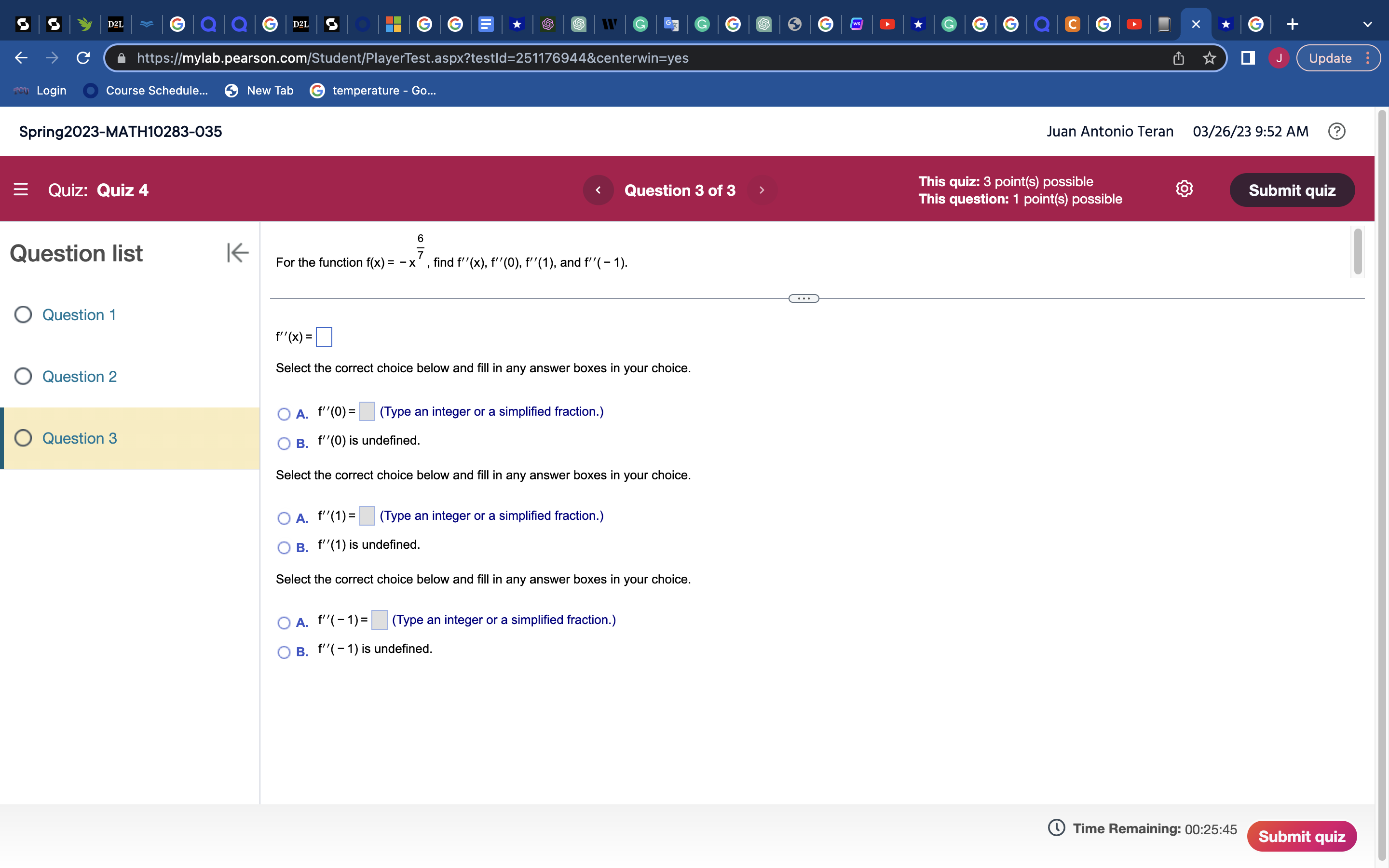The width and height of the screenshot is (1389, 868).
Task: Switch to the D2L browser tab
Action: [x=115, y=25]
